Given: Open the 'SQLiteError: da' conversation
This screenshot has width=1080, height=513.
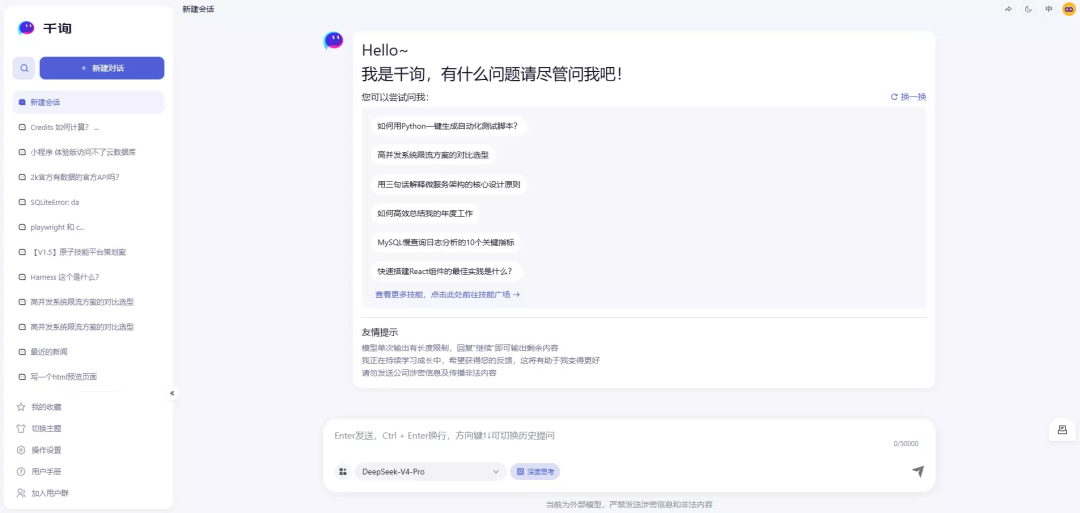Looking at the screenshot, I should tap(88, 202).
